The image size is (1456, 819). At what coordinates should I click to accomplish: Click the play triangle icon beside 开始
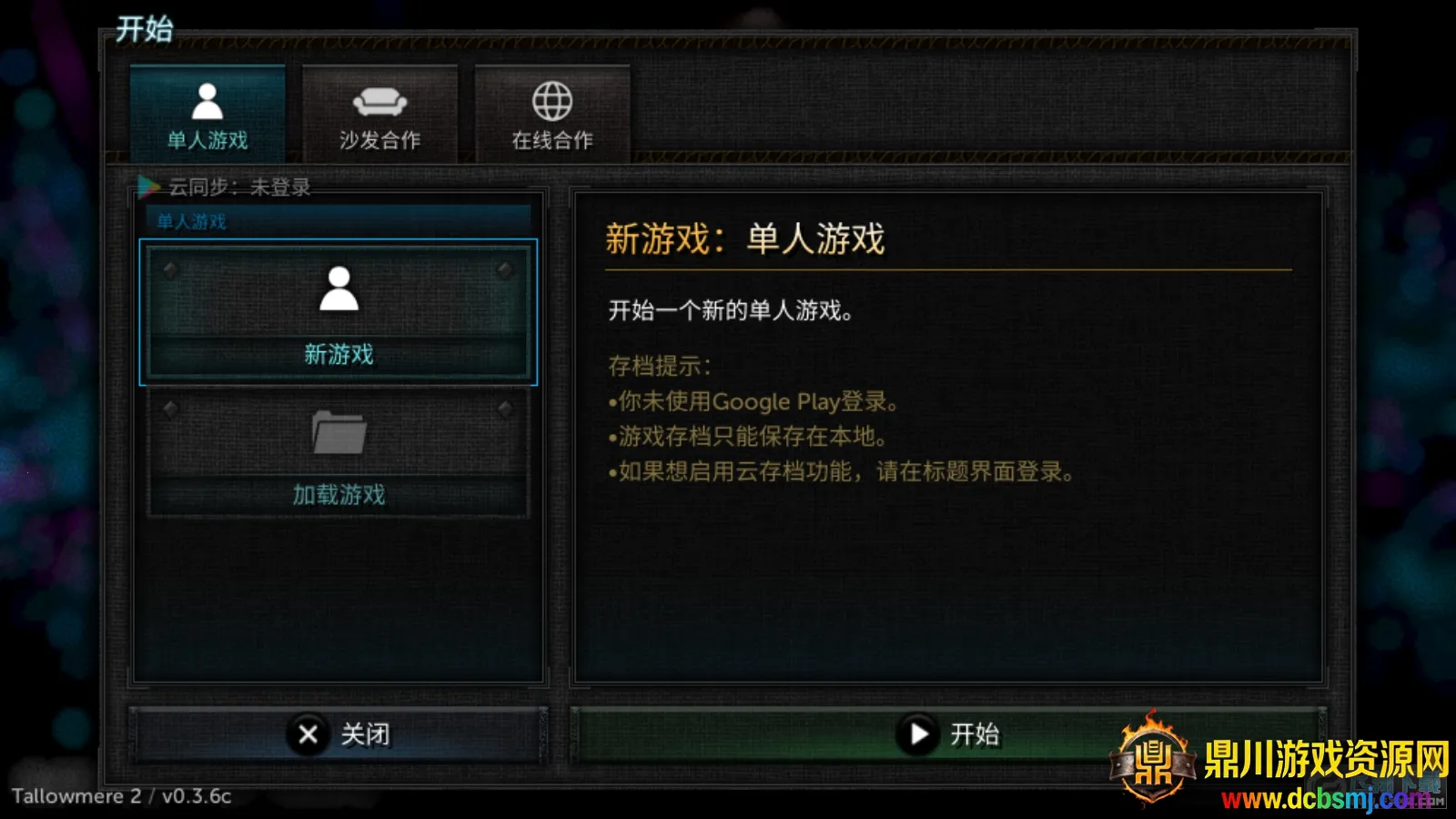(918, 733)
